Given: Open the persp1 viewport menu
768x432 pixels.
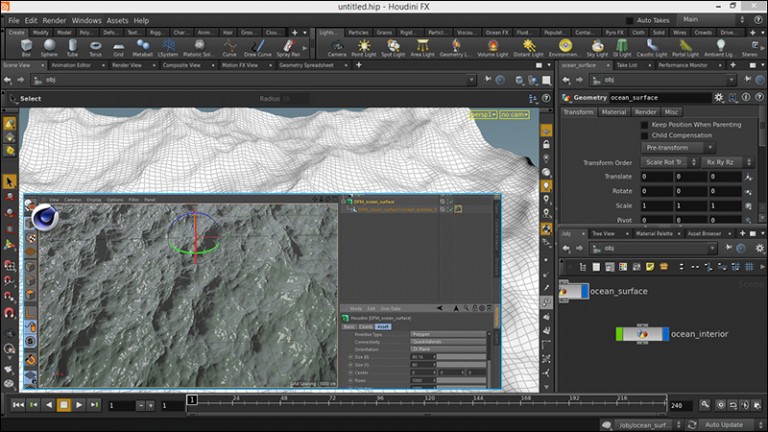Looking at the screenshot, I should (483, 114).
